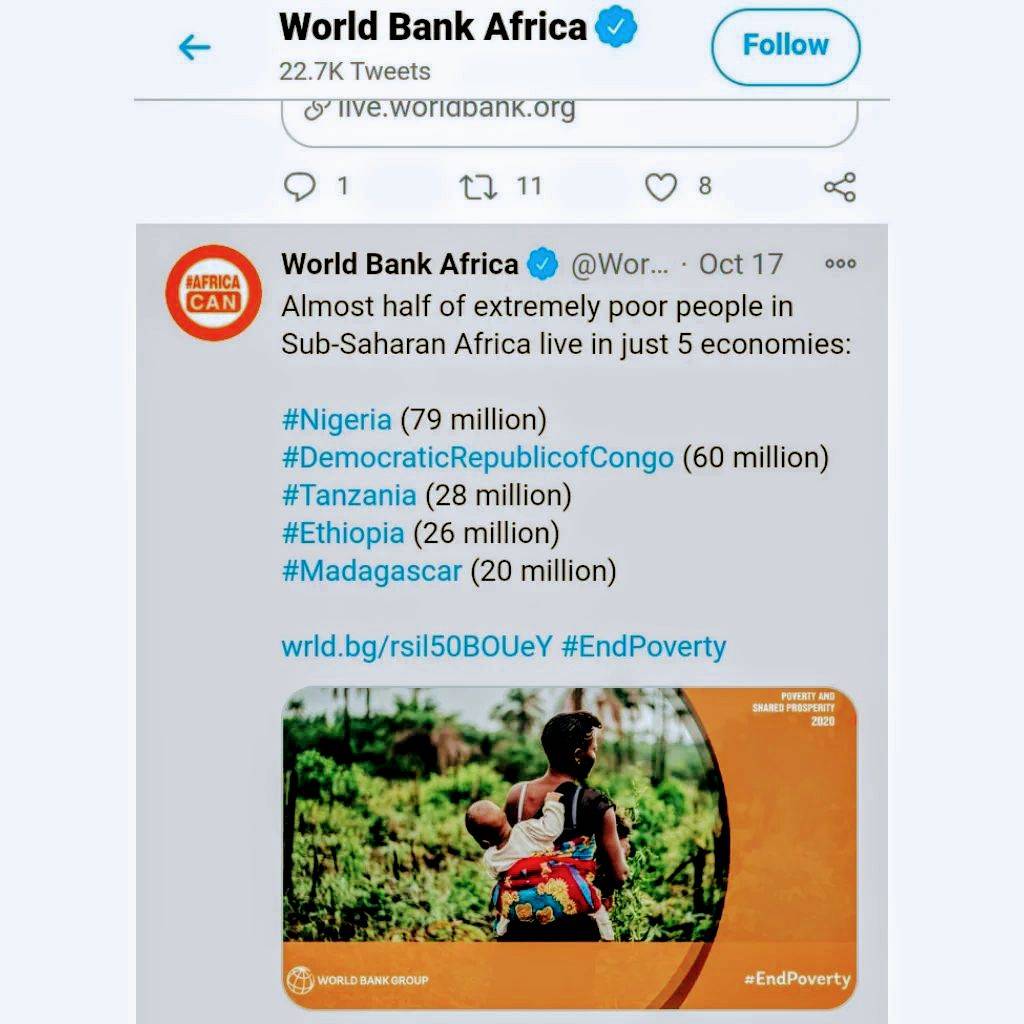
Task: Open the #Madagascar hashtag
Action: 372,571
